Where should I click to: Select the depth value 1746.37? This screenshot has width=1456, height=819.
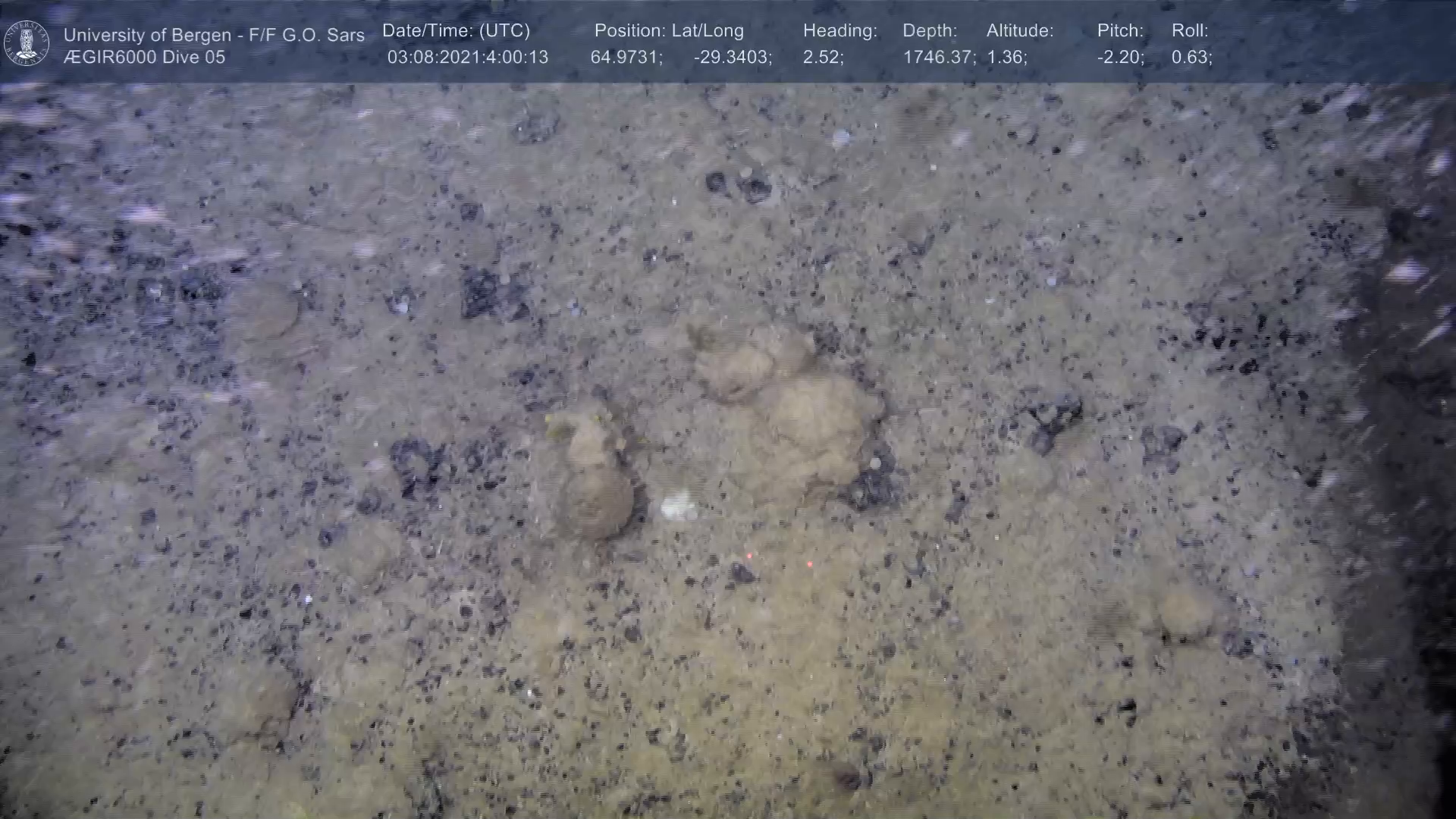click(x=938, y=58)
